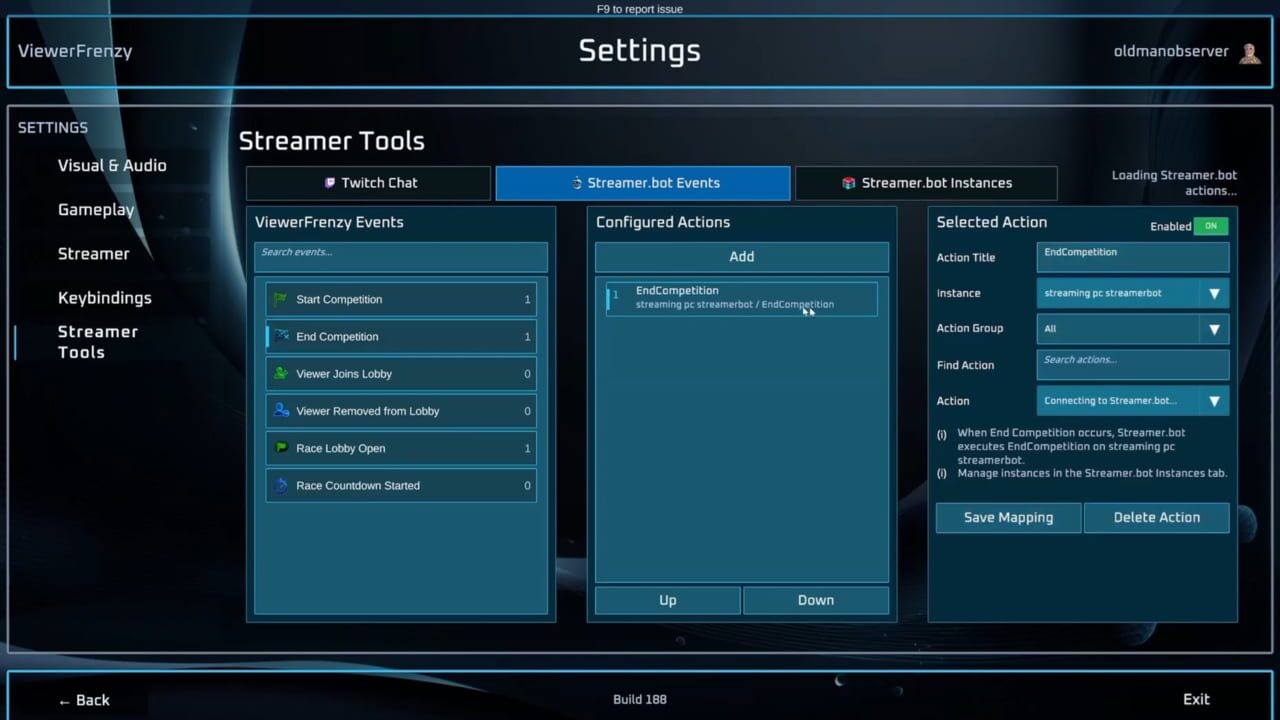Click the End Competition flag icon
This screenshot has width=1280, height=720.
pyautogui.click(x=281, y=336)
